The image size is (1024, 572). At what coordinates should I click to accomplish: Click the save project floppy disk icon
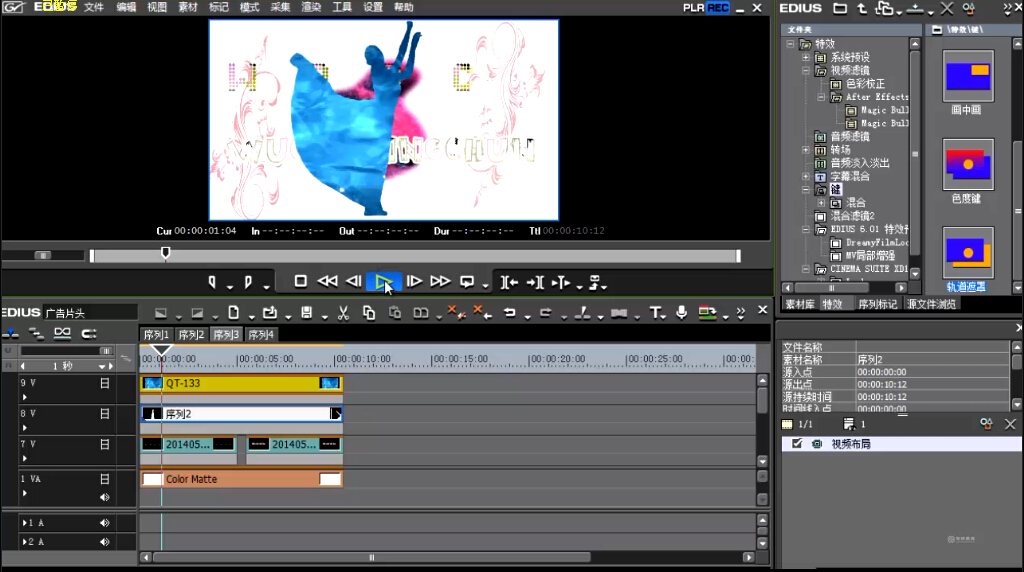[306, 313]
